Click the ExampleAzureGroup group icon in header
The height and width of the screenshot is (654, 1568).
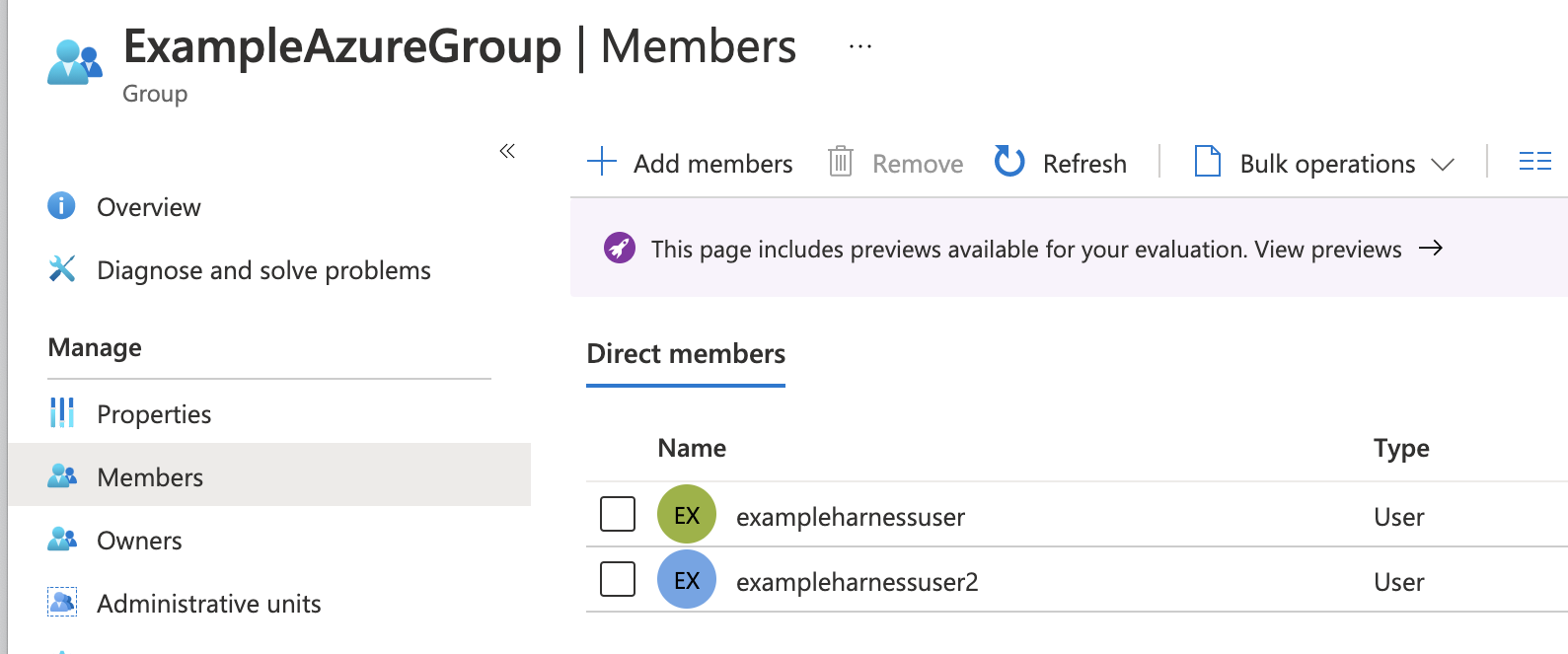pyautogui.click(x=74, y=62)
